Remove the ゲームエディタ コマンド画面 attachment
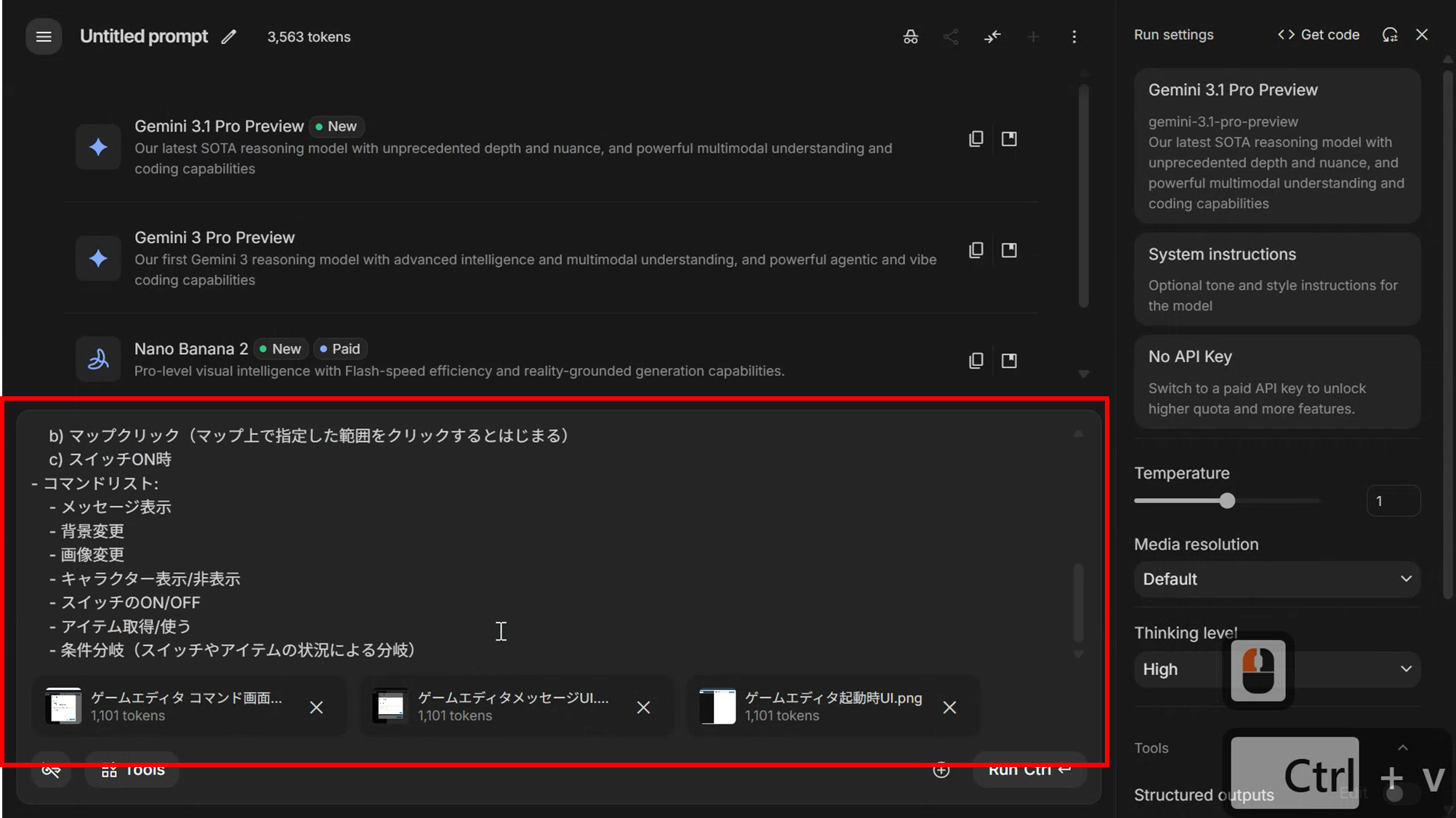This screenshot has height=818, width=1456. tap(316, 707)
